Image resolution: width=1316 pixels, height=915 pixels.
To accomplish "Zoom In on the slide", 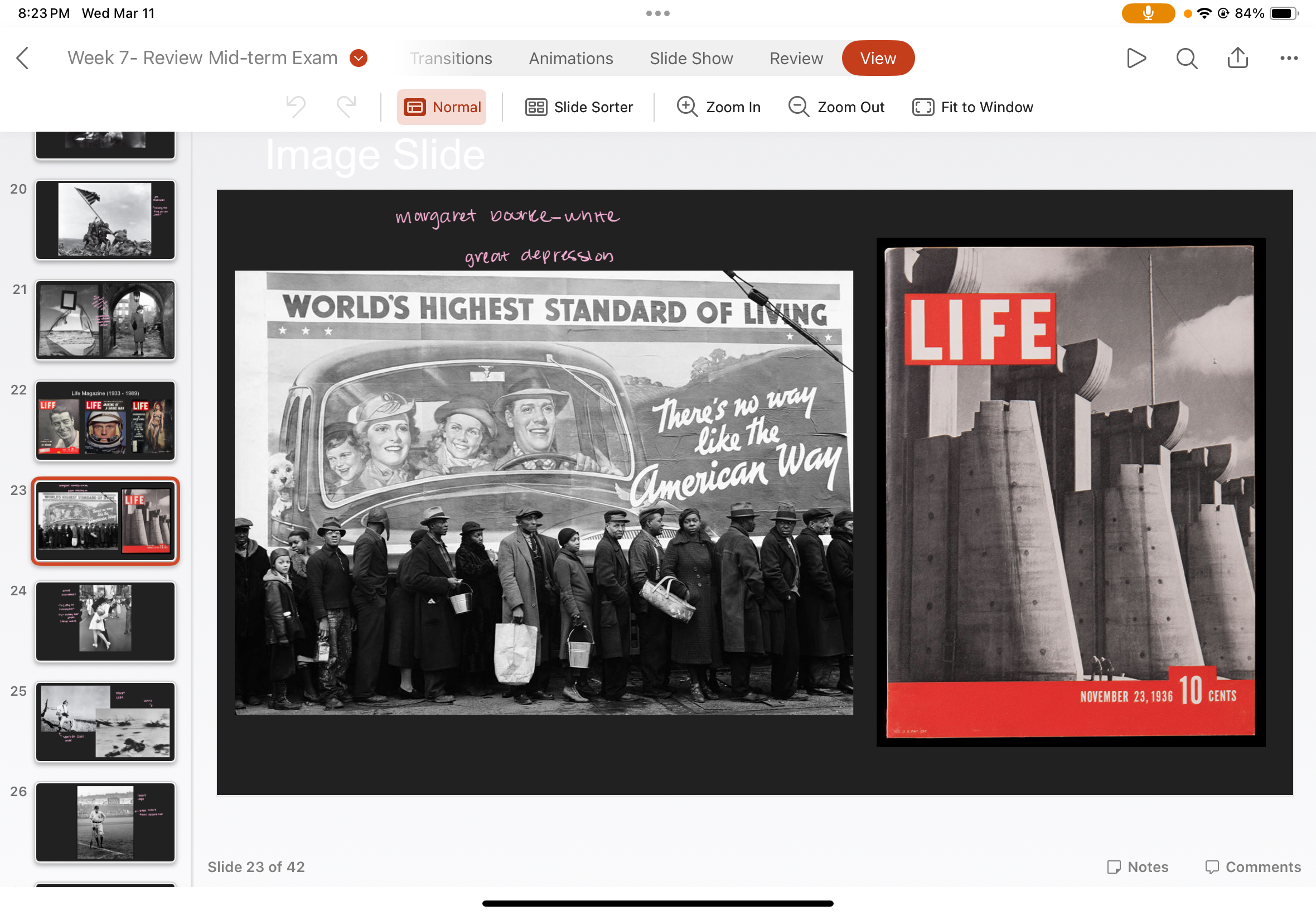I will click(718, 107).
